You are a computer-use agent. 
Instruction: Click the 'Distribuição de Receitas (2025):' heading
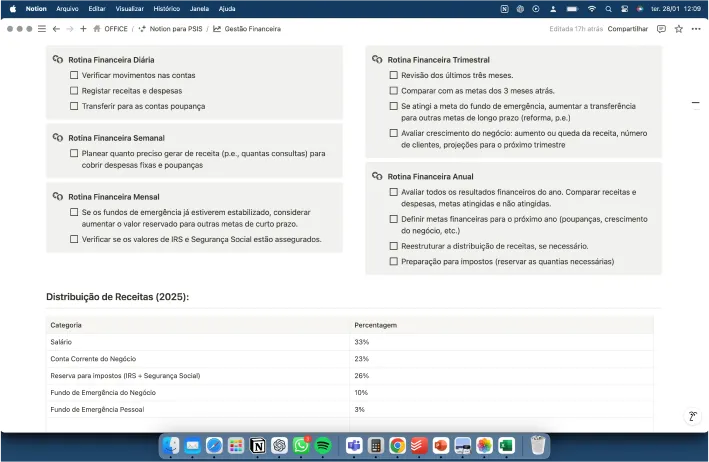click(118, 297)
